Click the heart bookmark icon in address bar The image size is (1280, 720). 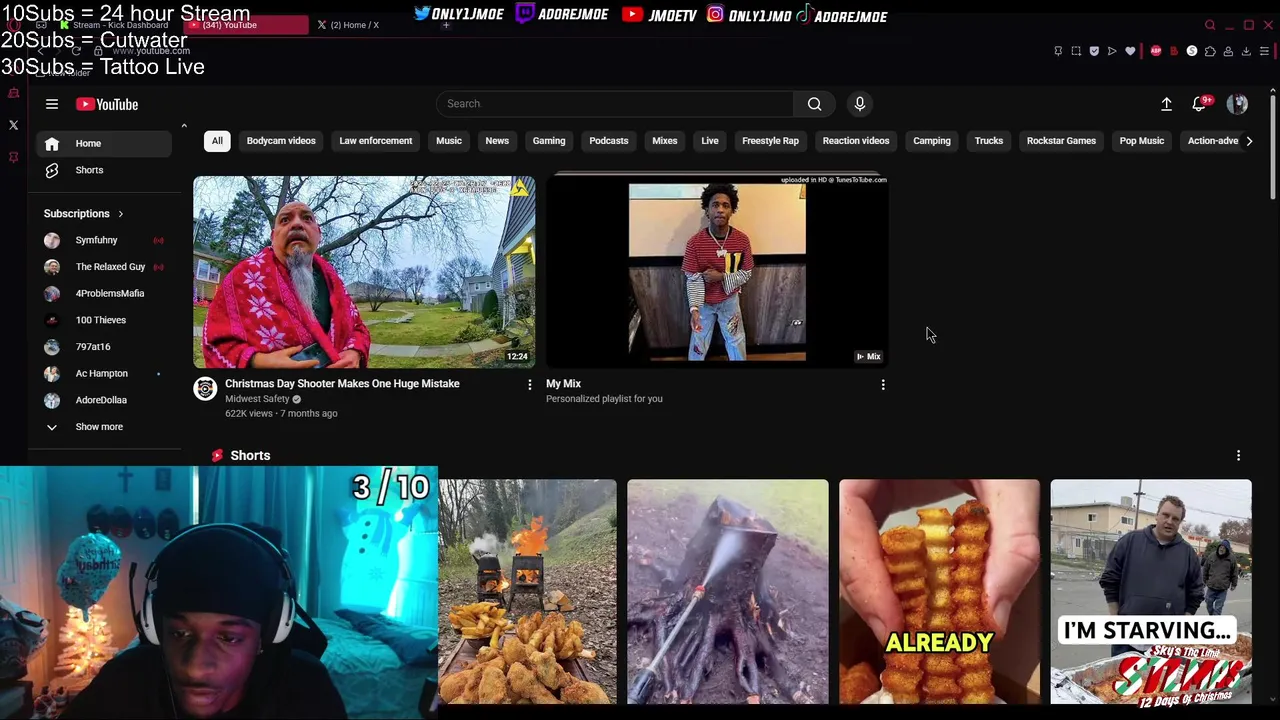(x=1130, y=51)
